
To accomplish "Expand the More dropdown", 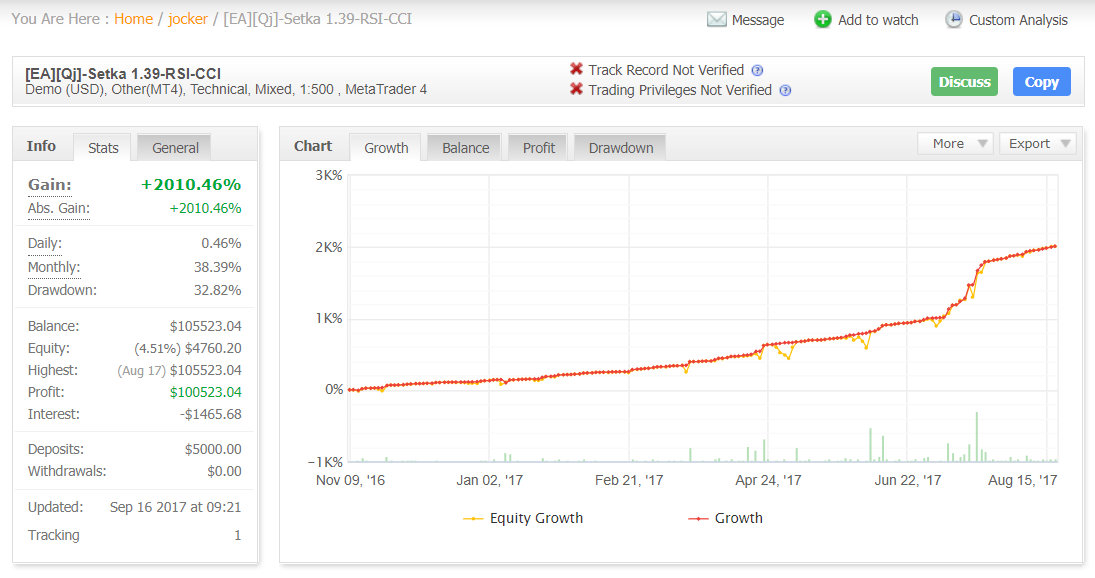I will click(955, 144).
